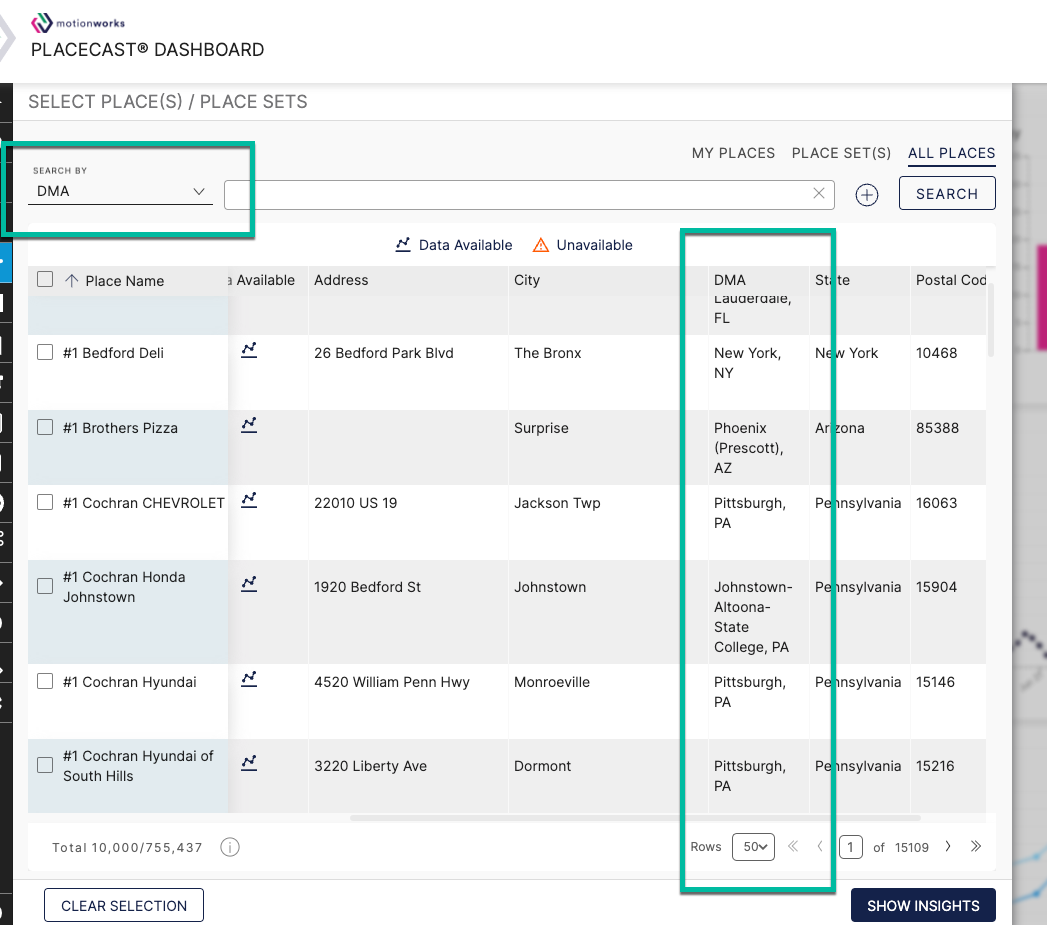Check the #1 Cochran Honda Johnstown checkbox
This screenshot has width=1047, height=925.
coord(45,586)
